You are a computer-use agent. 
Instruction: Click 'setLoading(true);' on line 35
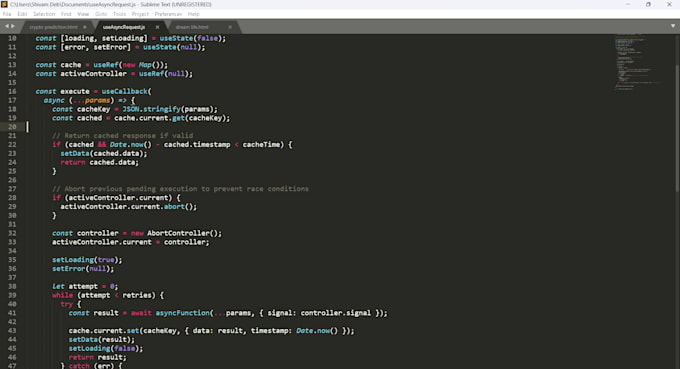(87, 260)
